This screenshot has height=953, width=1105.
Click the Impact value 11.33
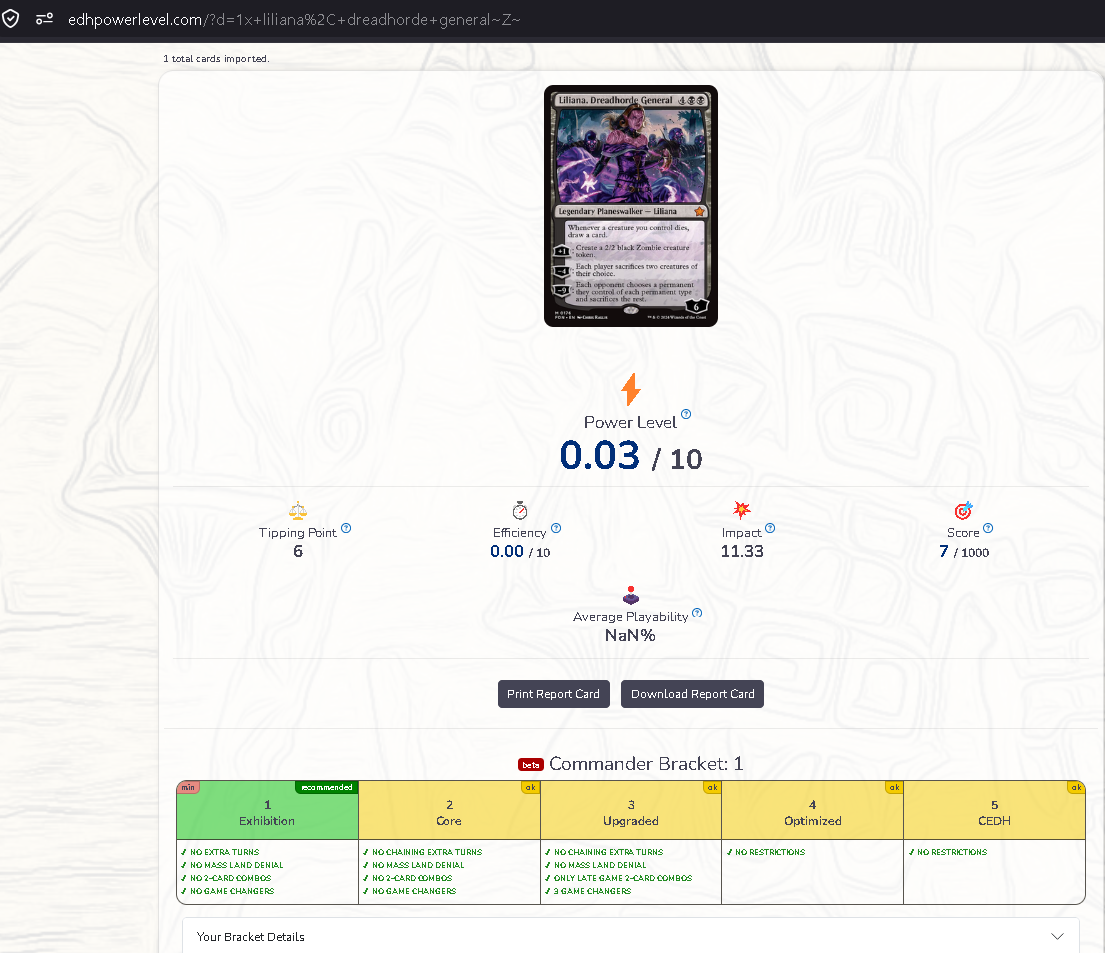(x=742, y=551)
